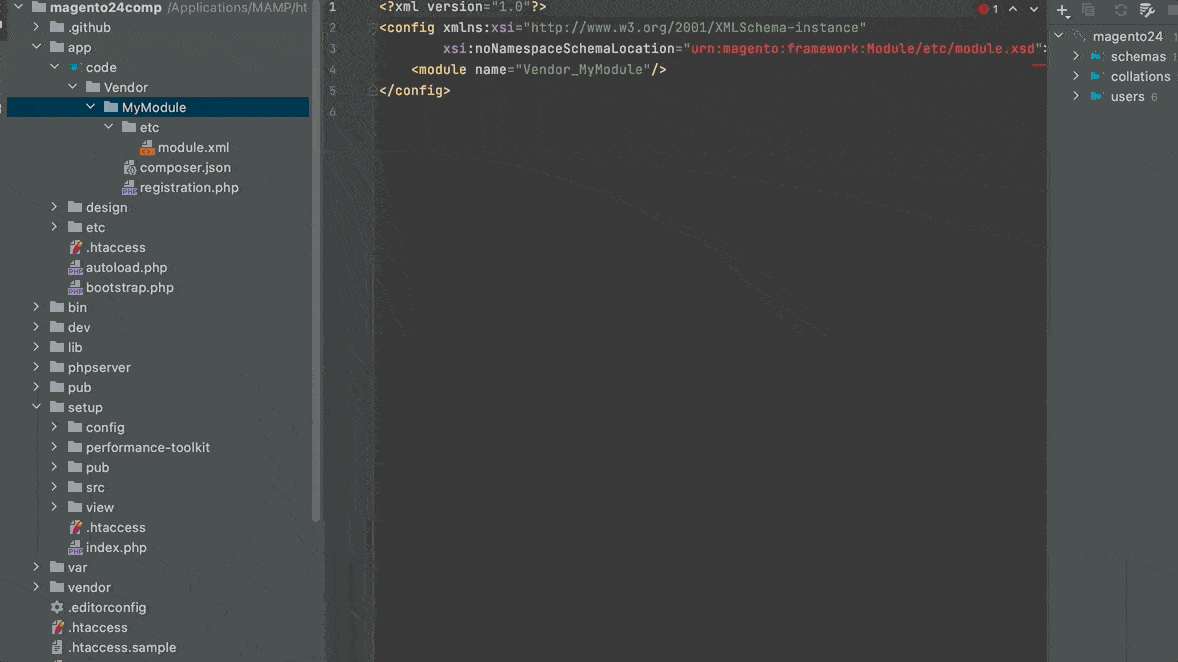The height and width of the screenshot is (662, 1178).
Task: Click the module name line in the editor
Action: pos(540,69)
